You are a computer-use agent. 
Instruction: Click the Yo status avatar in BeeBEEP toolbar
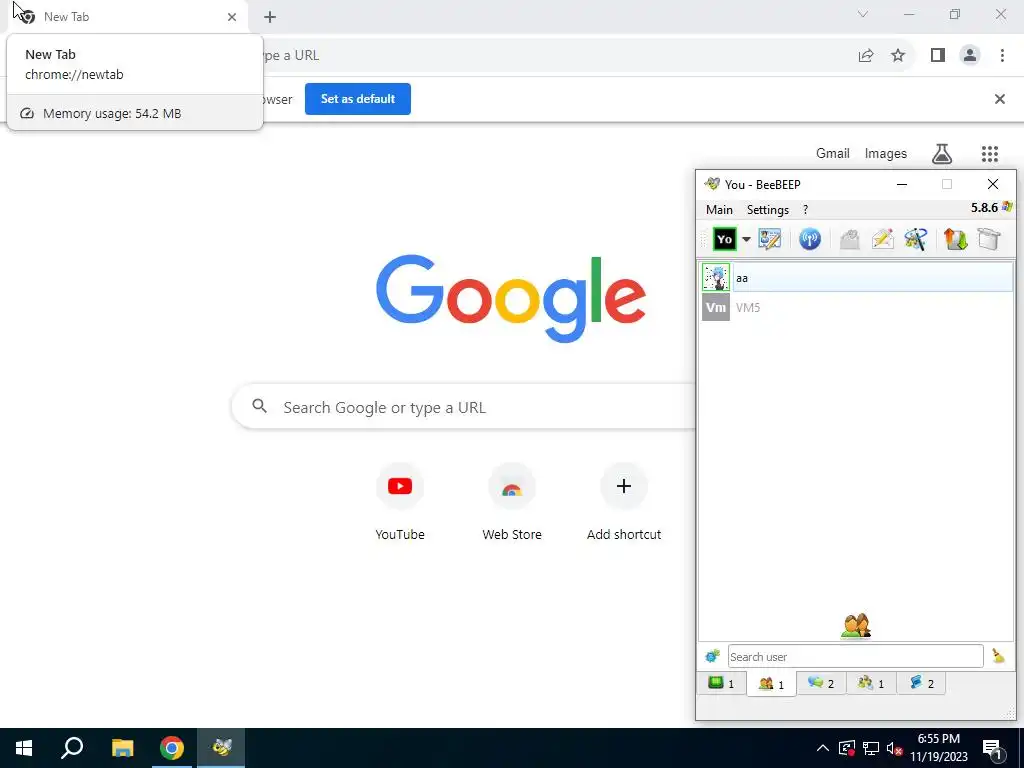pyautogui.click(x=724, y=239)
